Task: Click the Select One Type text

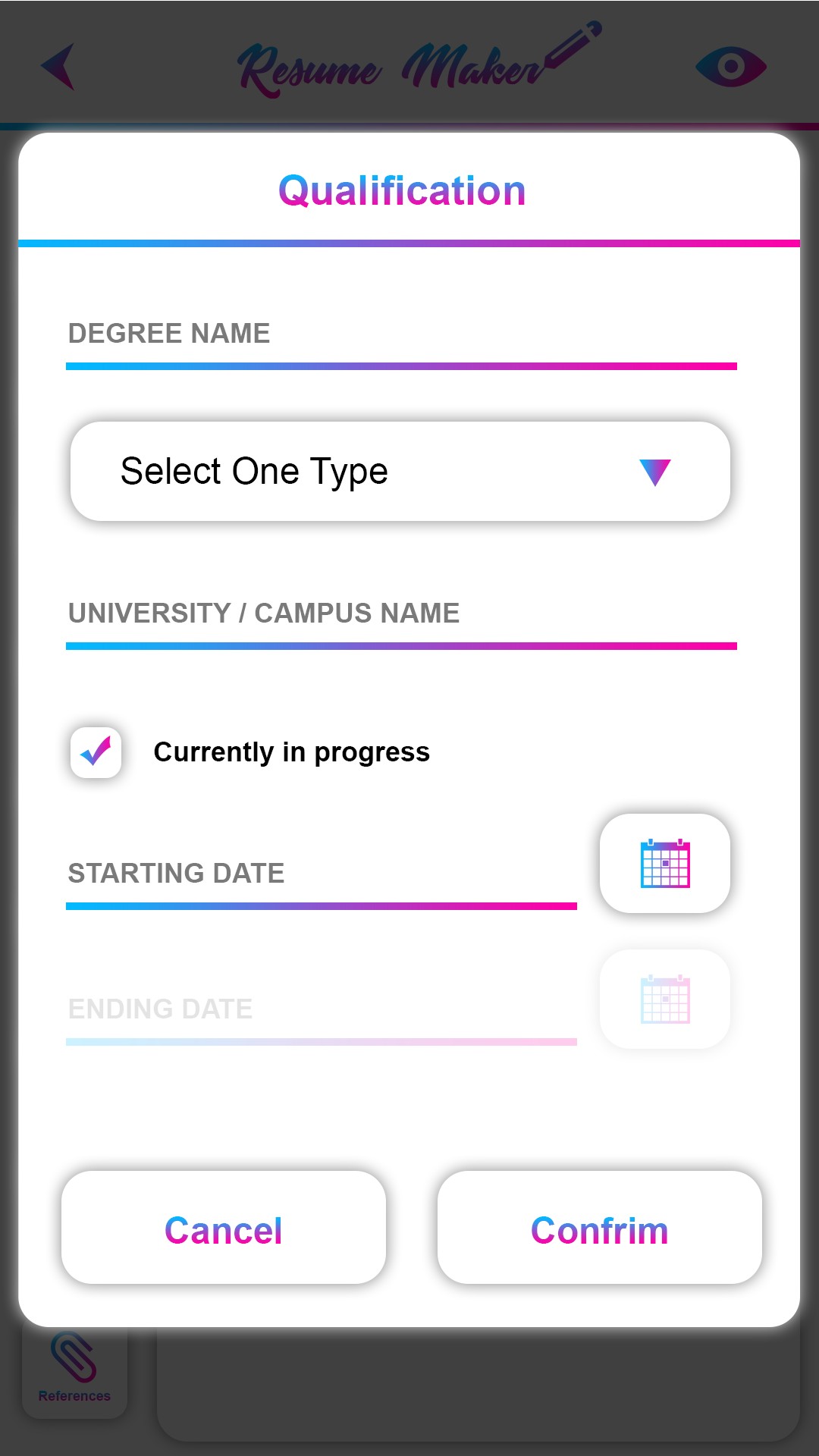Action: coord(255,472)
